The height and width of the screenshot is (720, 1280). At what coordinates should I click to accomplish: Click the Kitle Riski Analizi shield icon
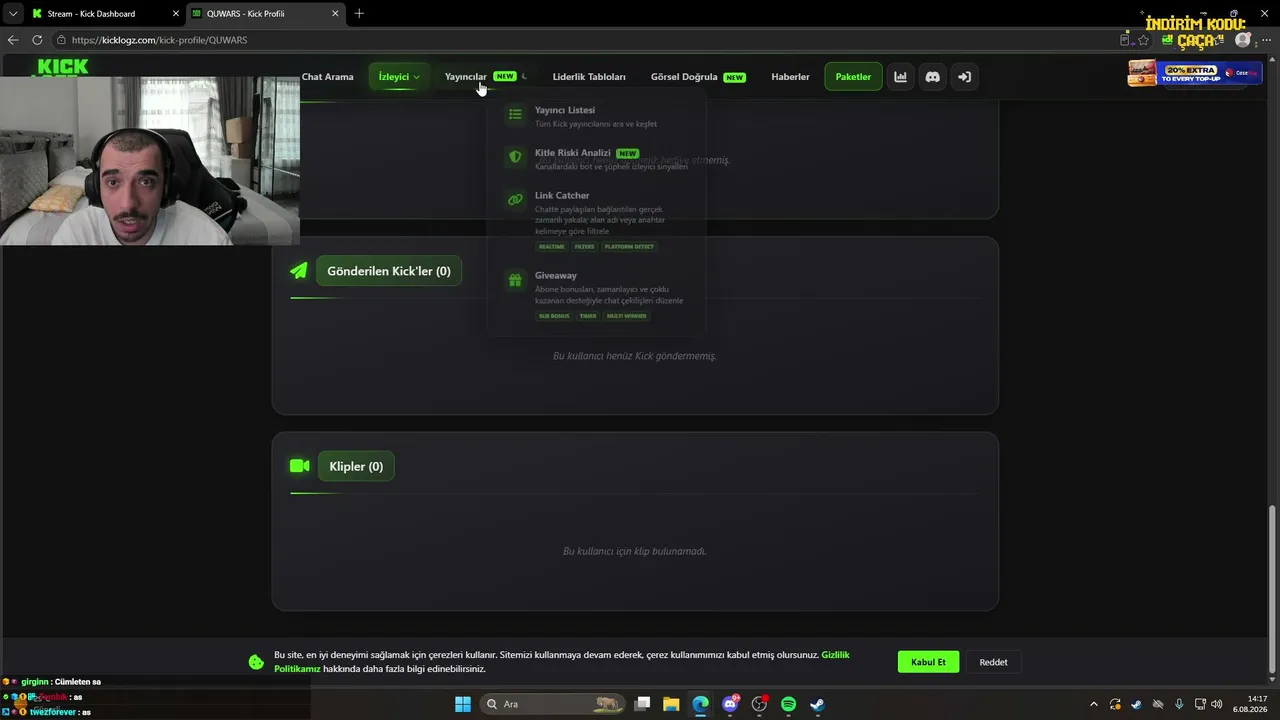[x=515, y=157]
